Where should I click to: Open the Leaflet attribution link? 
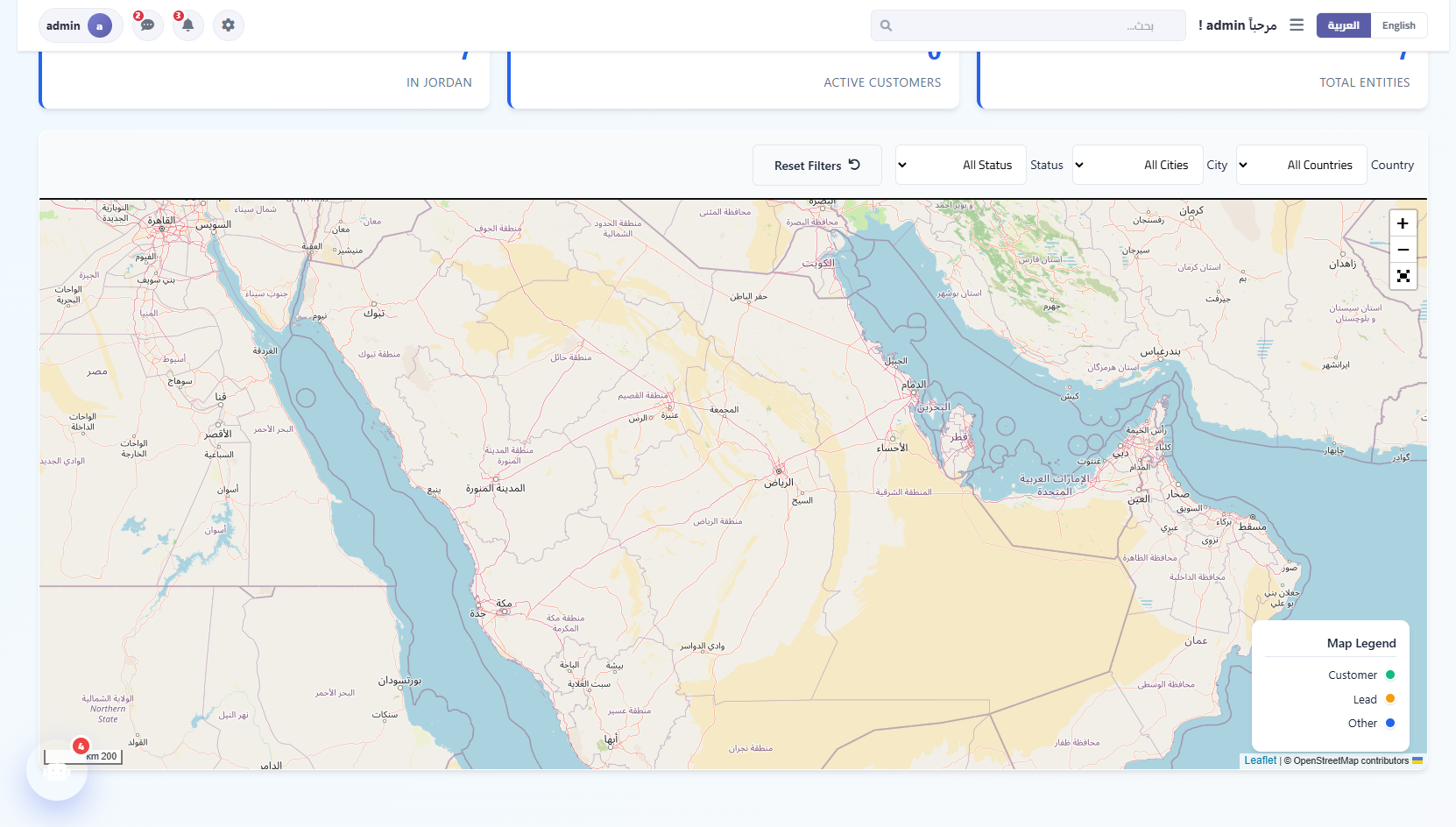click(x=1260, y=760)
